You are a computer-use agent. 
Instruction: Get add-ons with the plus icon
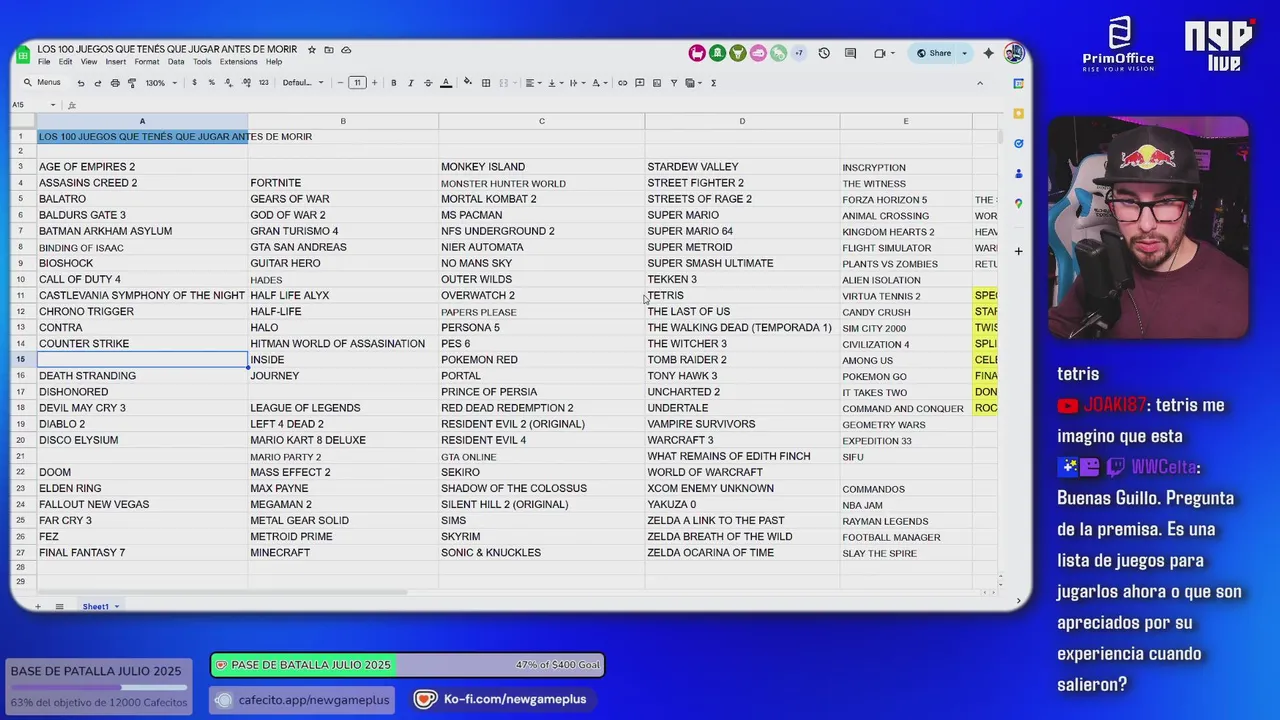point(1018,251)
